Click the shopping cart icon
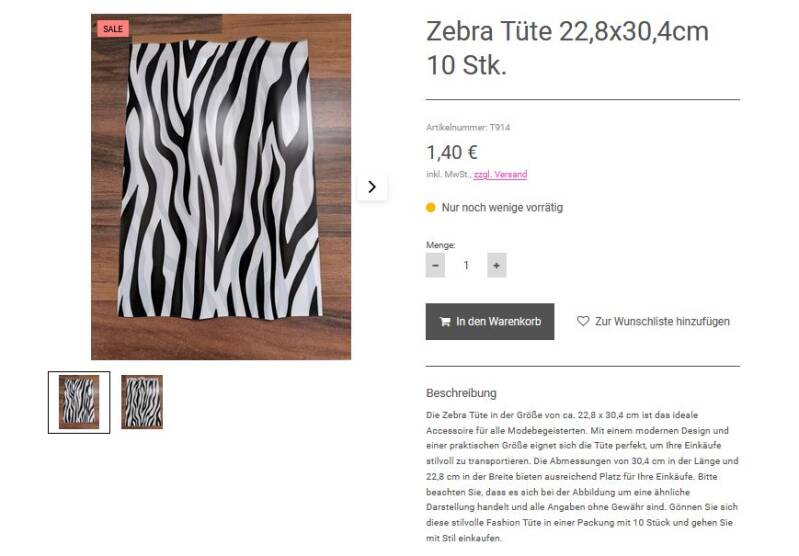 [443, 322]
